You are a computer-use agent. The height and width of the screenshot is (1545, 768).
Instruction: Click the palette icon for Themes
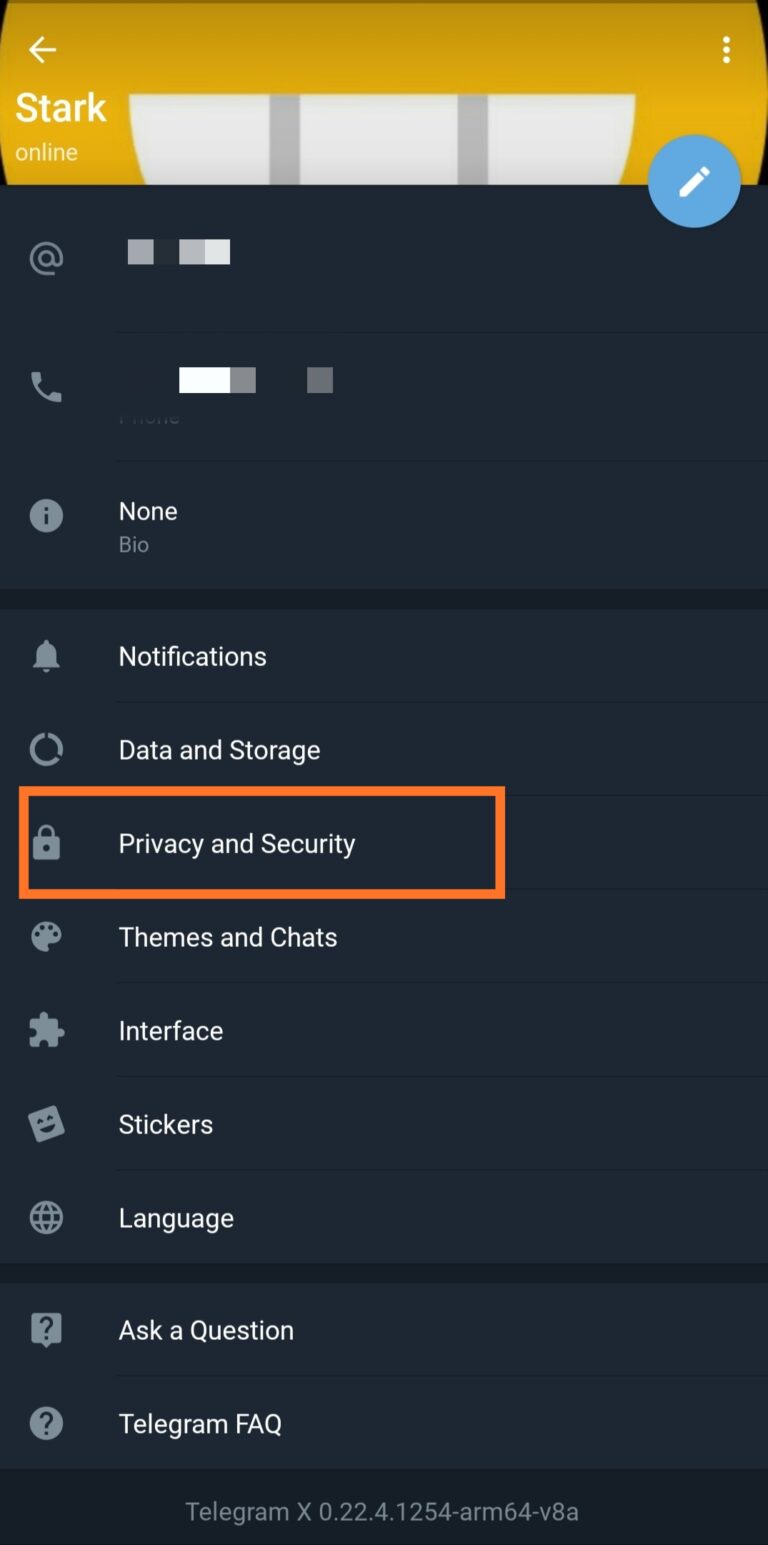click(46, 937)
